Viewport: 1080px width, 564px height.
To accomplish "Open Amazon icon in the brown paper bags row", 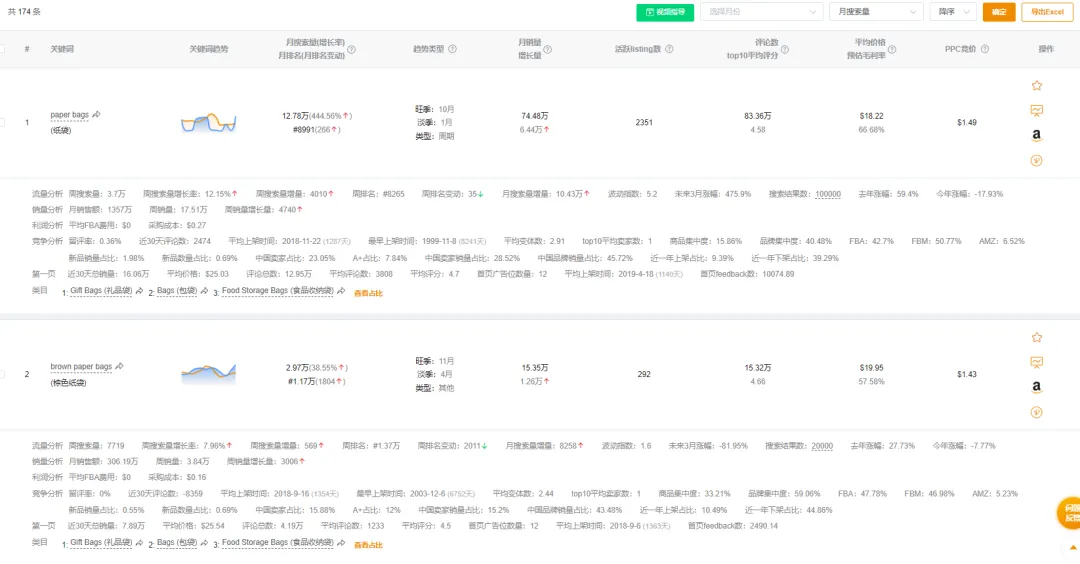I will pyautogui.click(x=1037, y=388).
